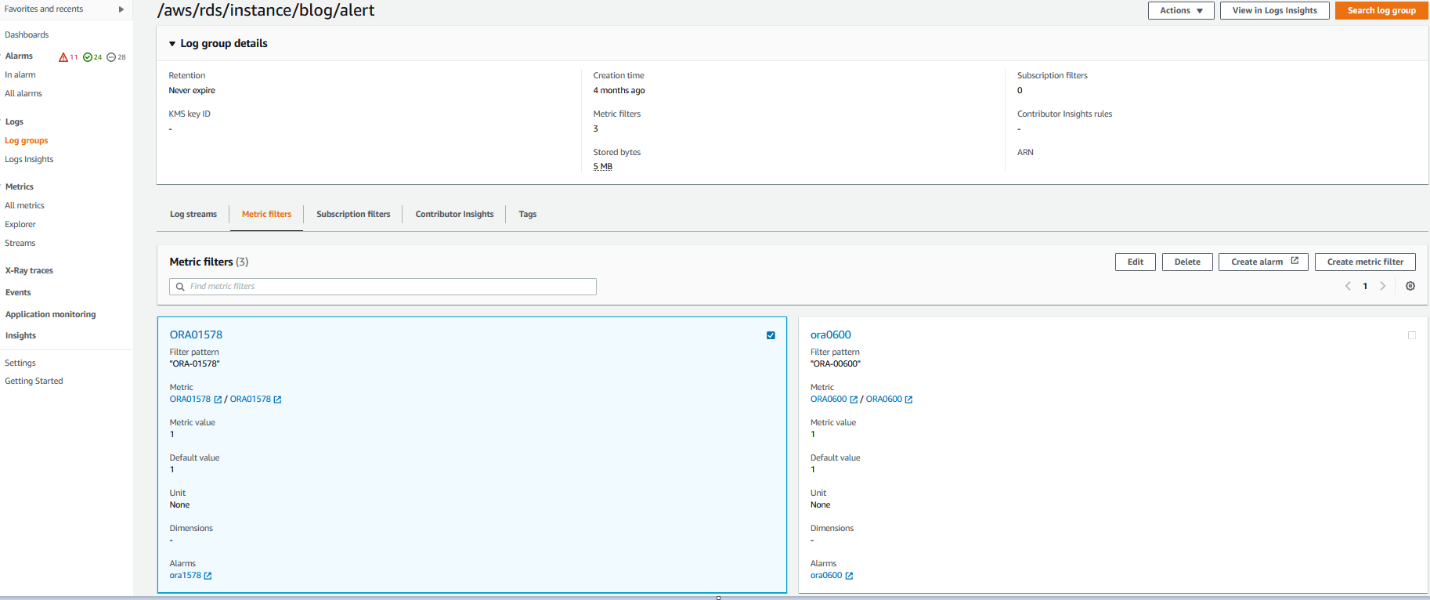Screen dimensions: 1430x600
Task: Click the filter pattern "ORA-01578" text
Action: point(194,364)
